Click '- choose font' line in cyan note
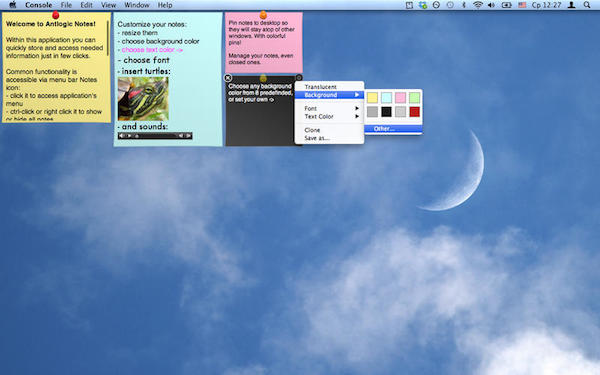Viewport: 600px width, 375px height. pos(143,60)
